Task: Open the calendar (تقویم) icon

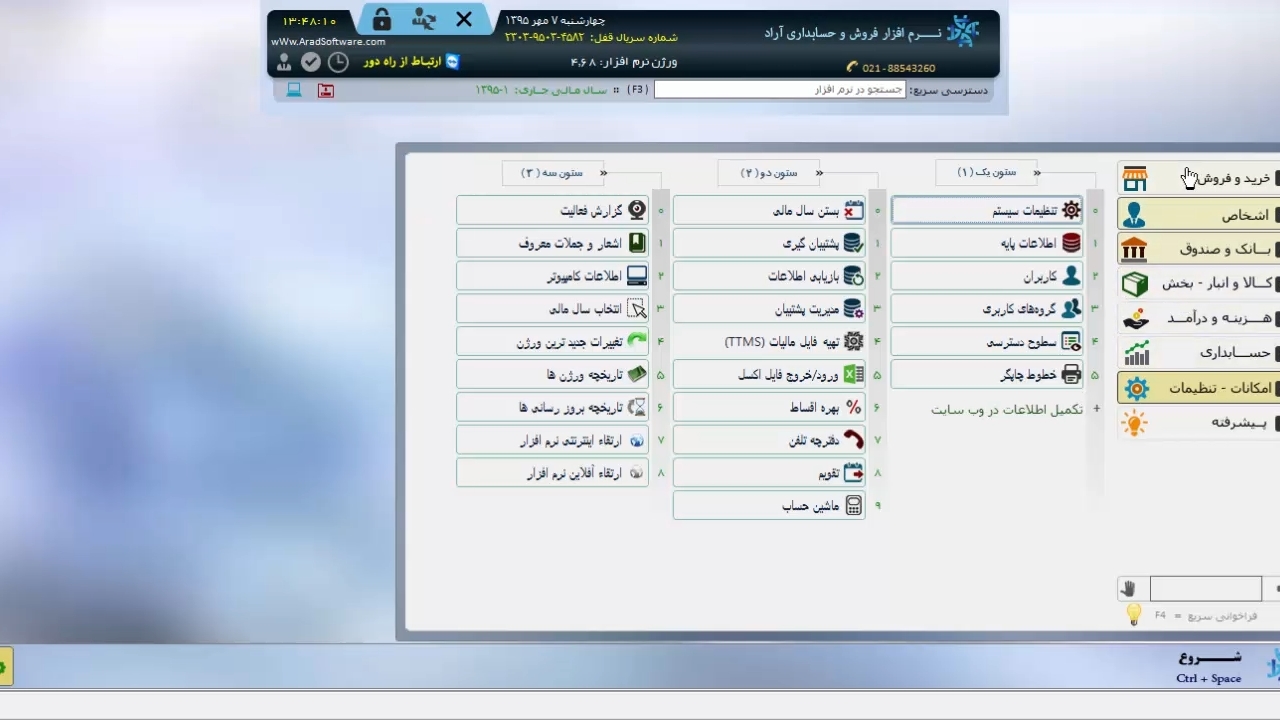Action: tap(853, 473)
